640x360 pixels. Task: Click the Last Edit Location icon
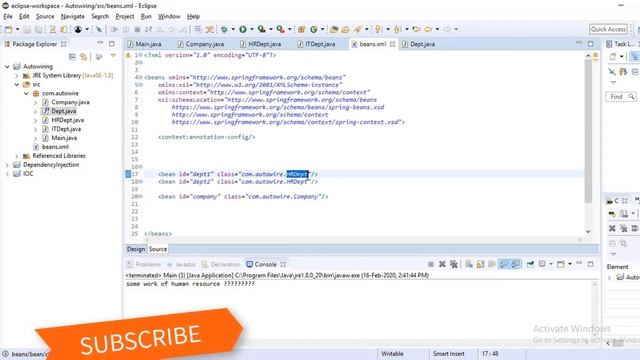(416, 29)
